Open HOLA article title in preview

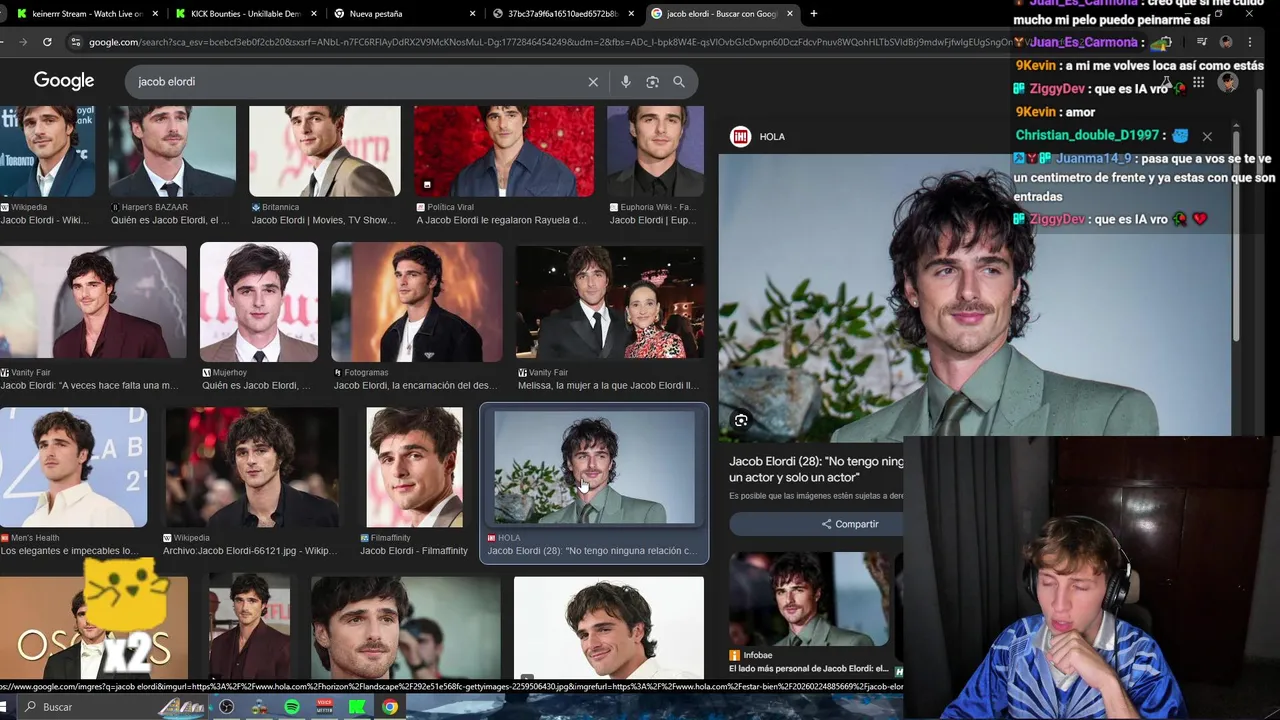(816, 469)
